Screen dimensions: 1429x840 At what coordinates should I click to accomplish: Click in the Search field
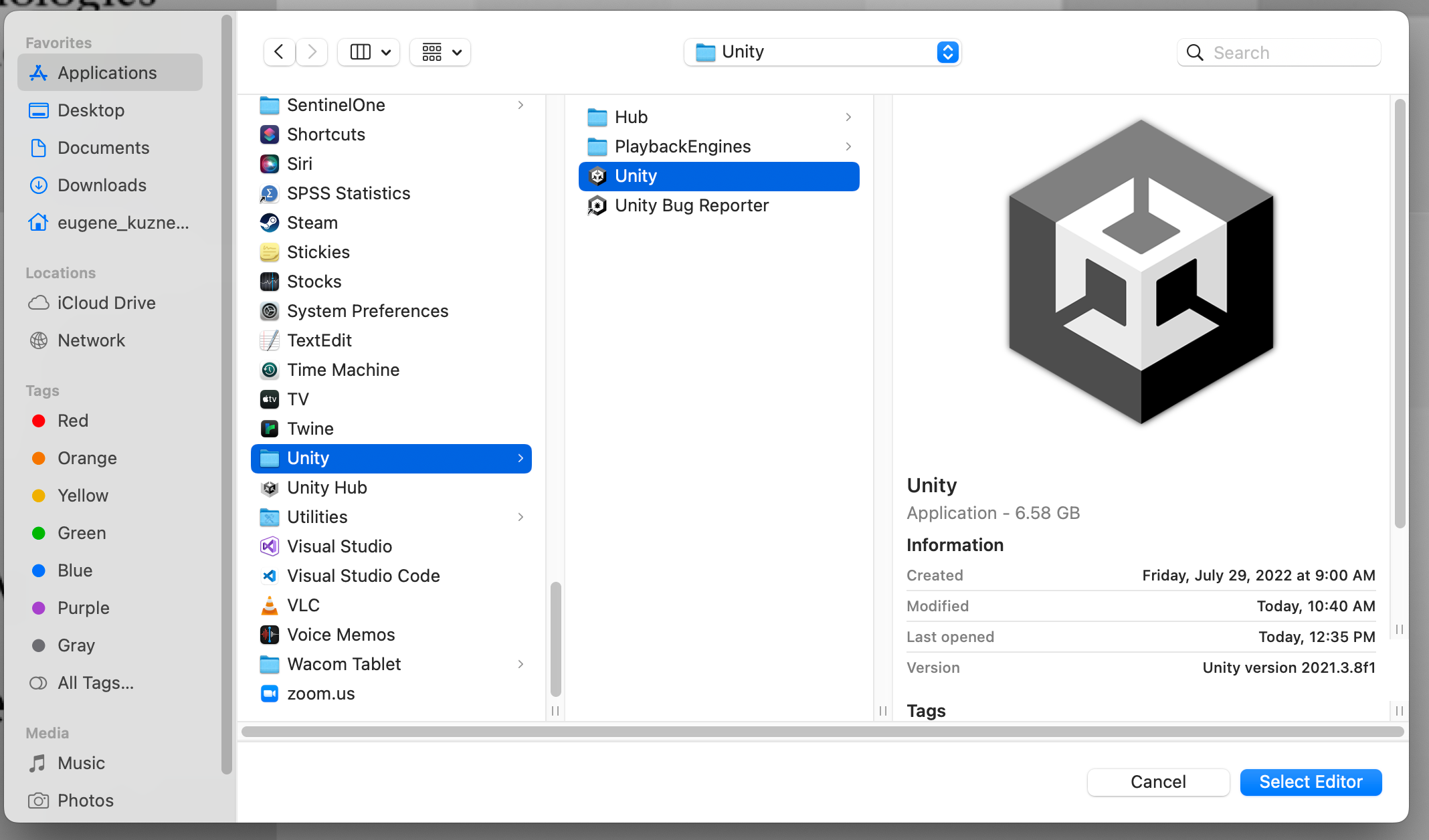(x=1278, y=52)
